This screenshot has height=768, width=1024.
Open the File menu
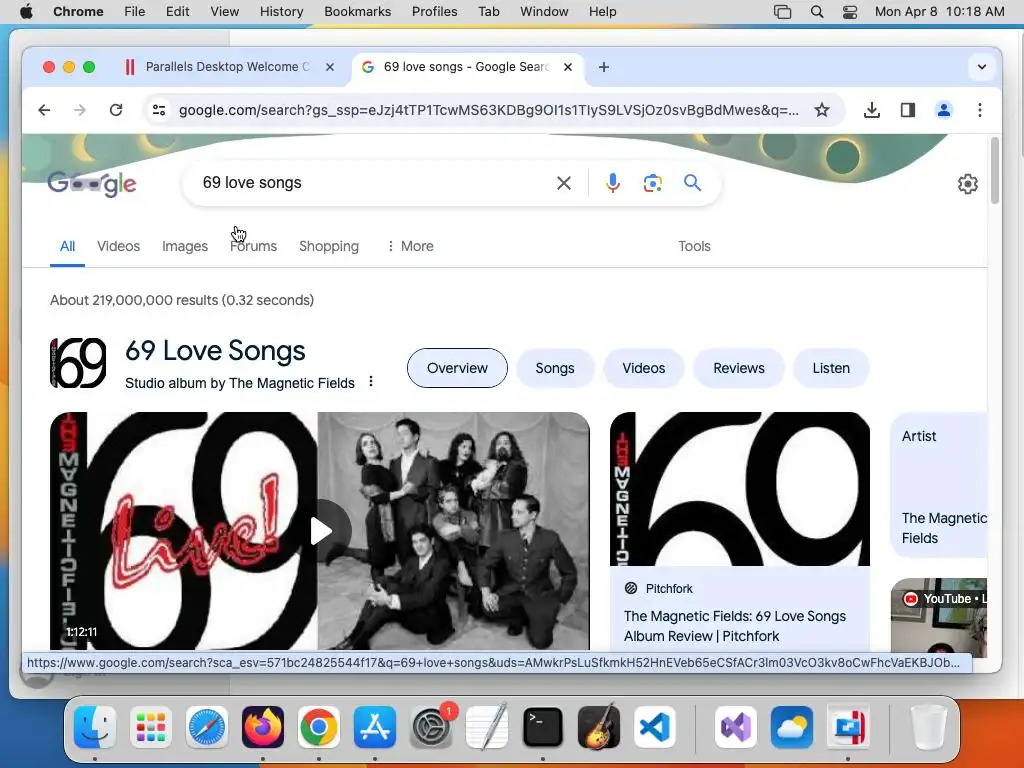click(135, 12)
